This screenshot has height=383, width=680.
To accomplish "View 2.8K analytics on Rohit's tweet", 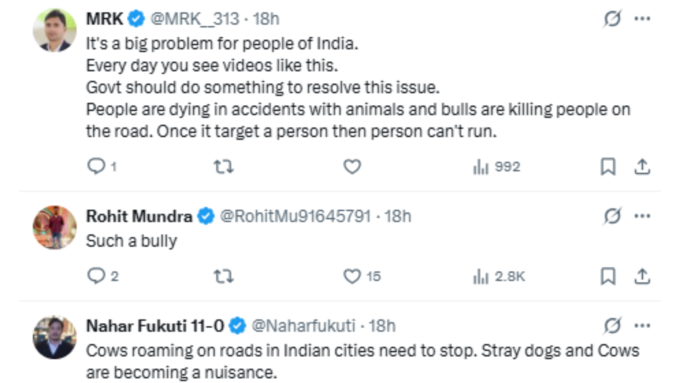I will pyautogui.click(x=499, y=276).
